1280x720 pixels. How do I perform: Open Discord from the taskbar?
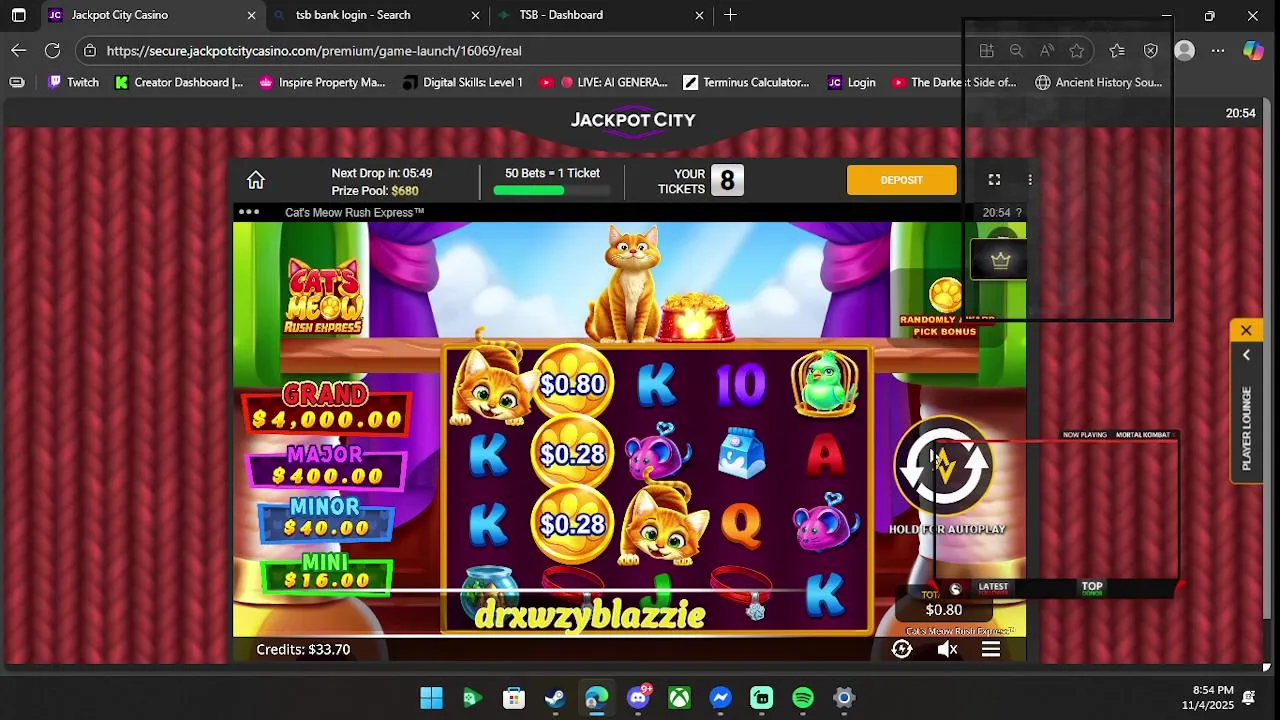638,698
